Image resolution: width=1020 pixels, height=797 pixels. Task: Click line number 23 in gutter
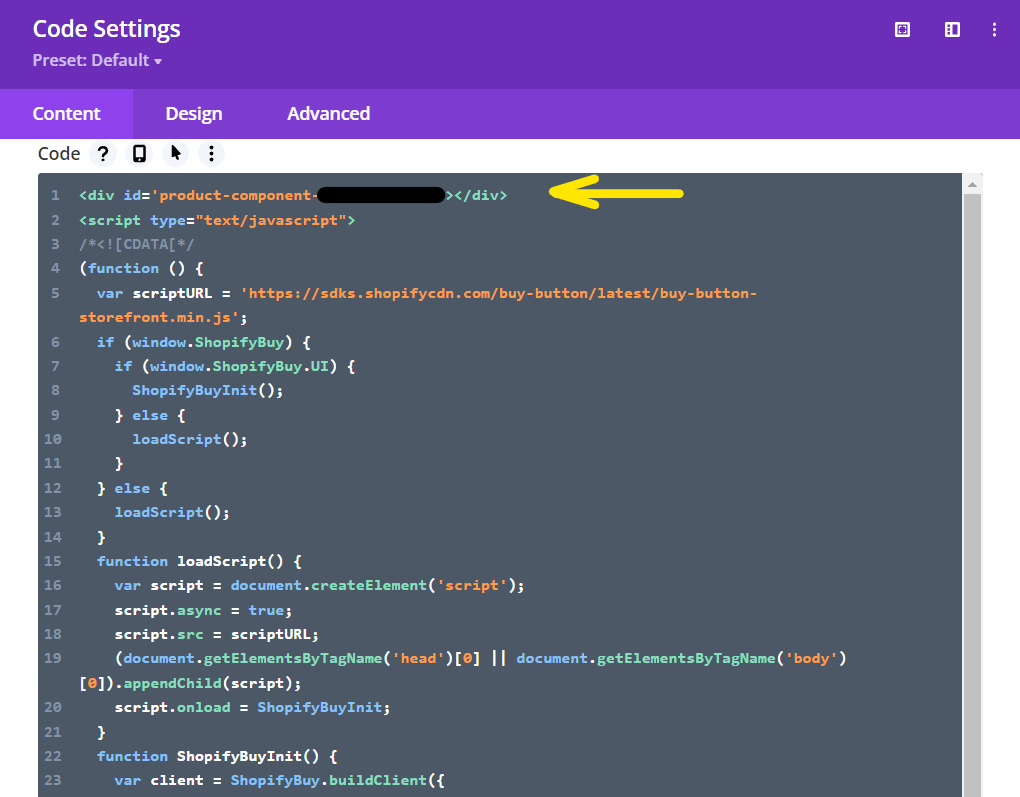coord(53,781)
